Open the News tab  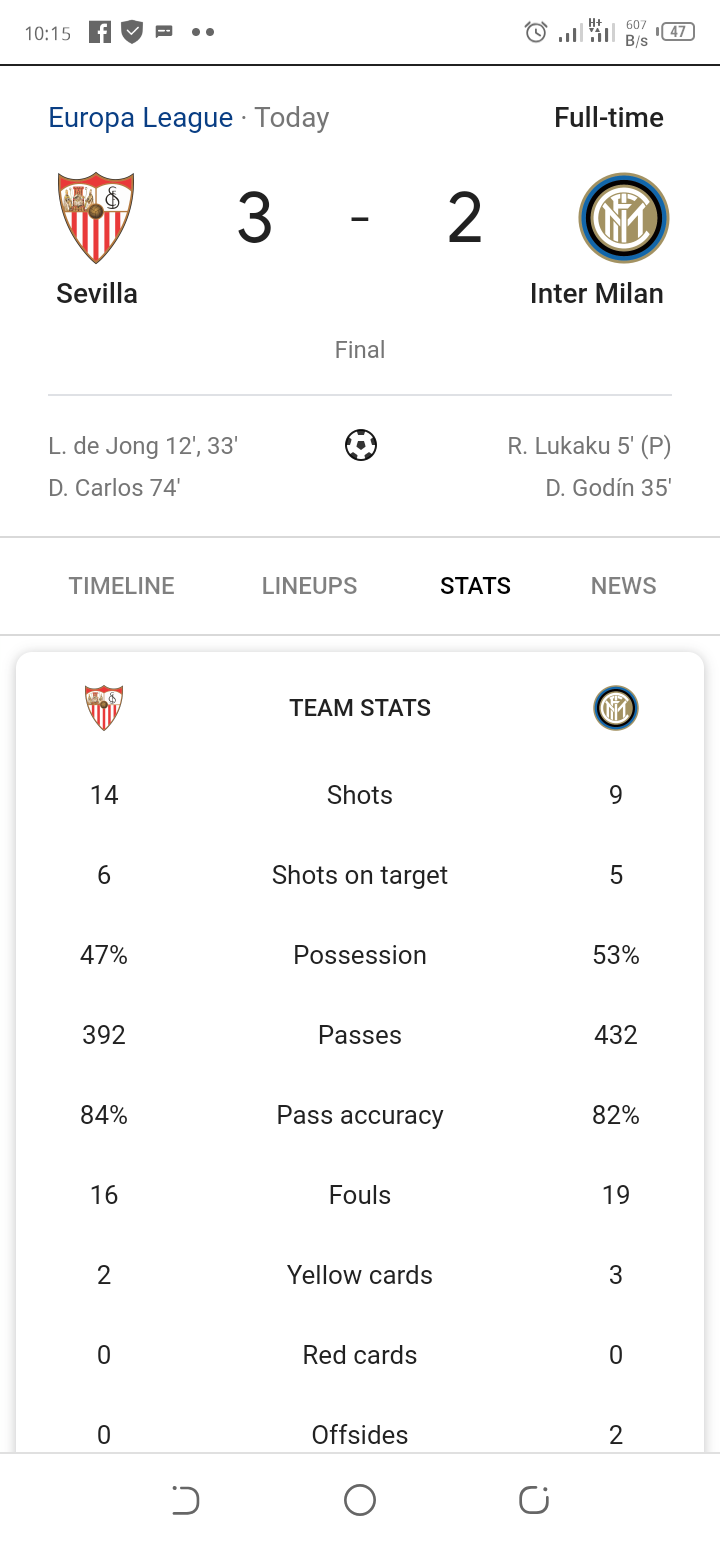click(x=624, y=586)
